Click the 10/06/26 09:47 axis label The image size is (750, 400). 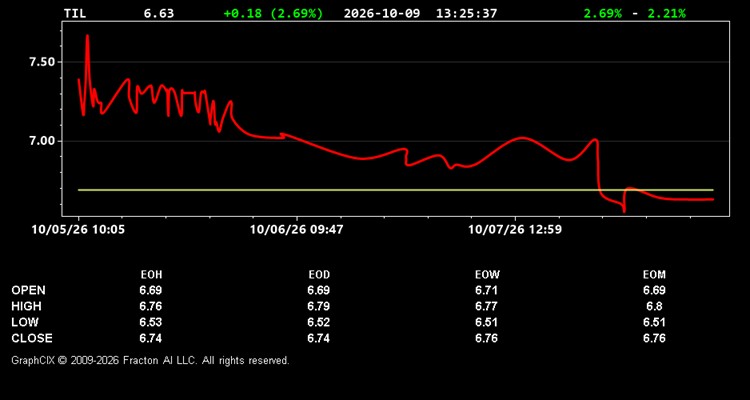point(297,230)
